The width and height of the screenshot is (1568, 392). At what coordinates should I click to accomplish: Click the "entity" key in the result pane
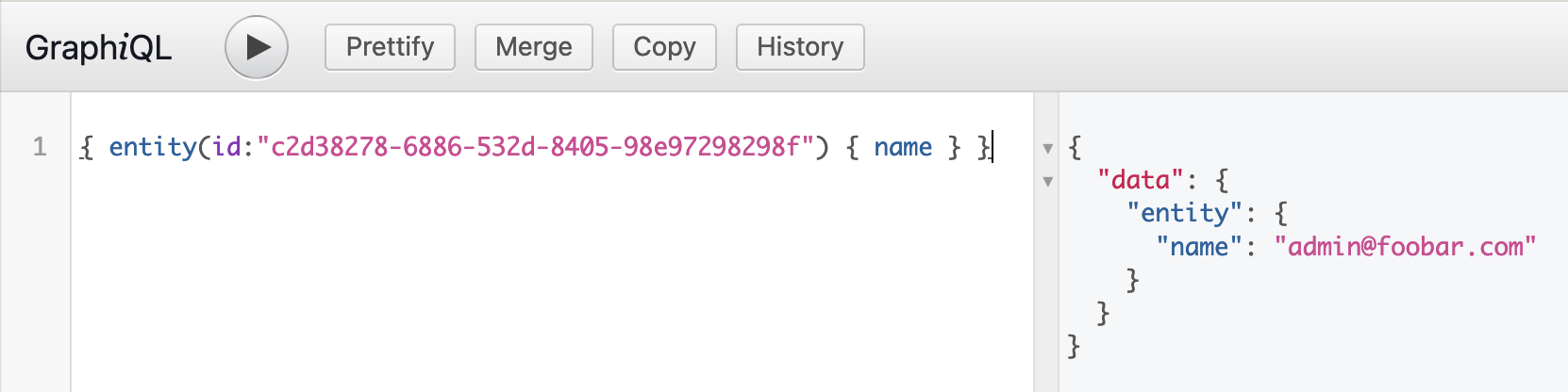(1184, 214)
